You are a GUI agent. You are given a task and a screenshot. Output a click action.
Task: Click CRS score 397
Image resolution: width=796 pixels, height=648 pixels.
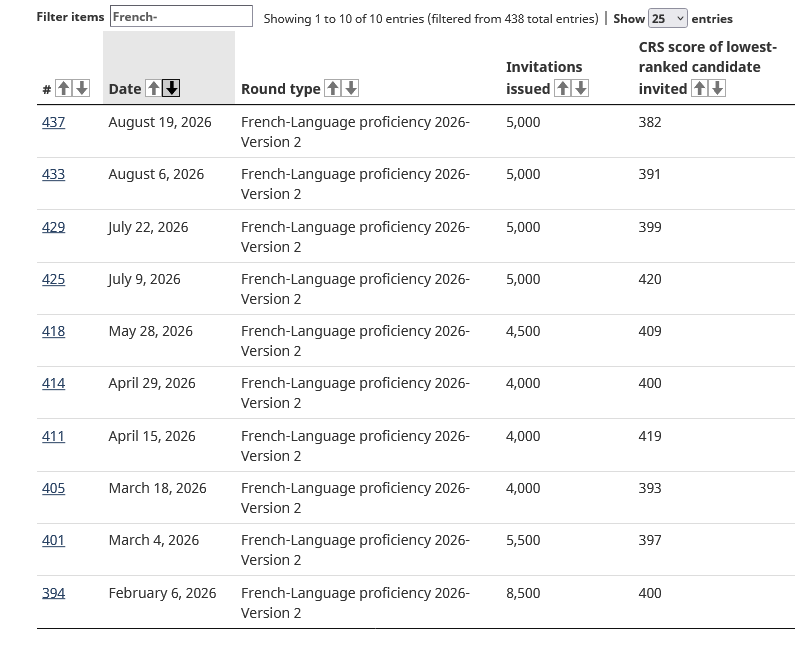pos(650,540)
